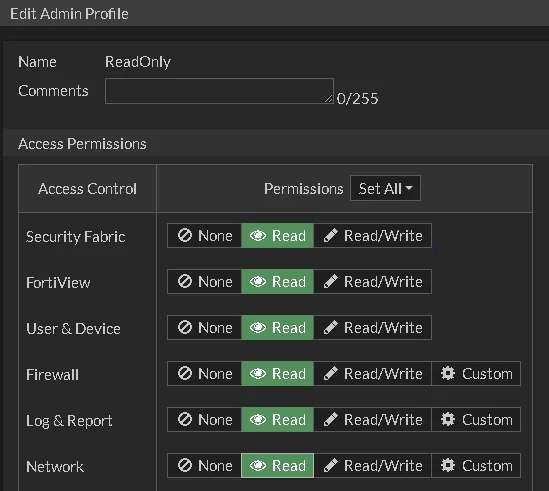549x491 pixels.
Task: Open the Set All permissions dropdown
Action: click(x=385, y=188)
